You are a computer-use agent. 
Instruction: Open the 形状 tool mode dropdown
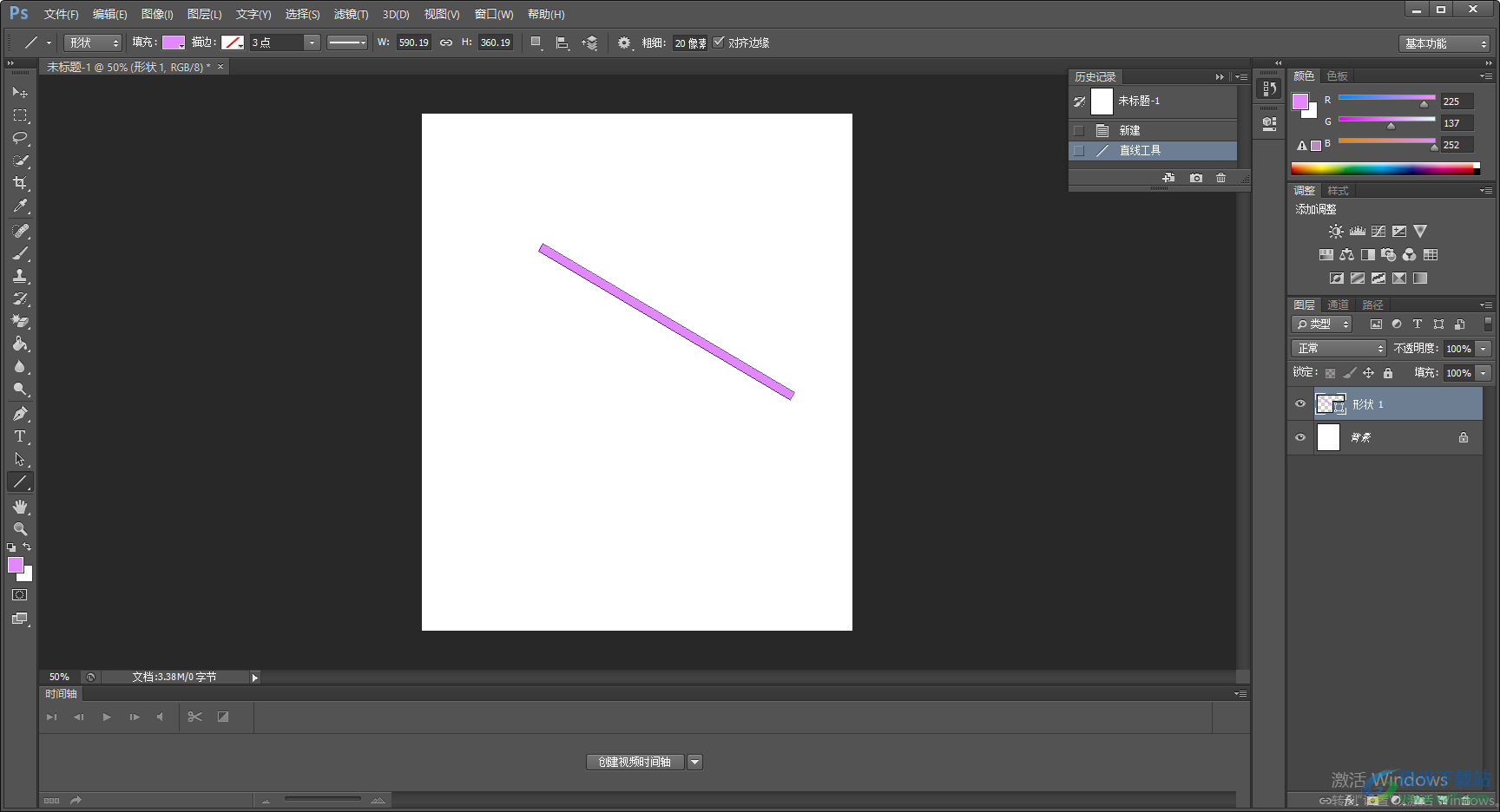93,43
